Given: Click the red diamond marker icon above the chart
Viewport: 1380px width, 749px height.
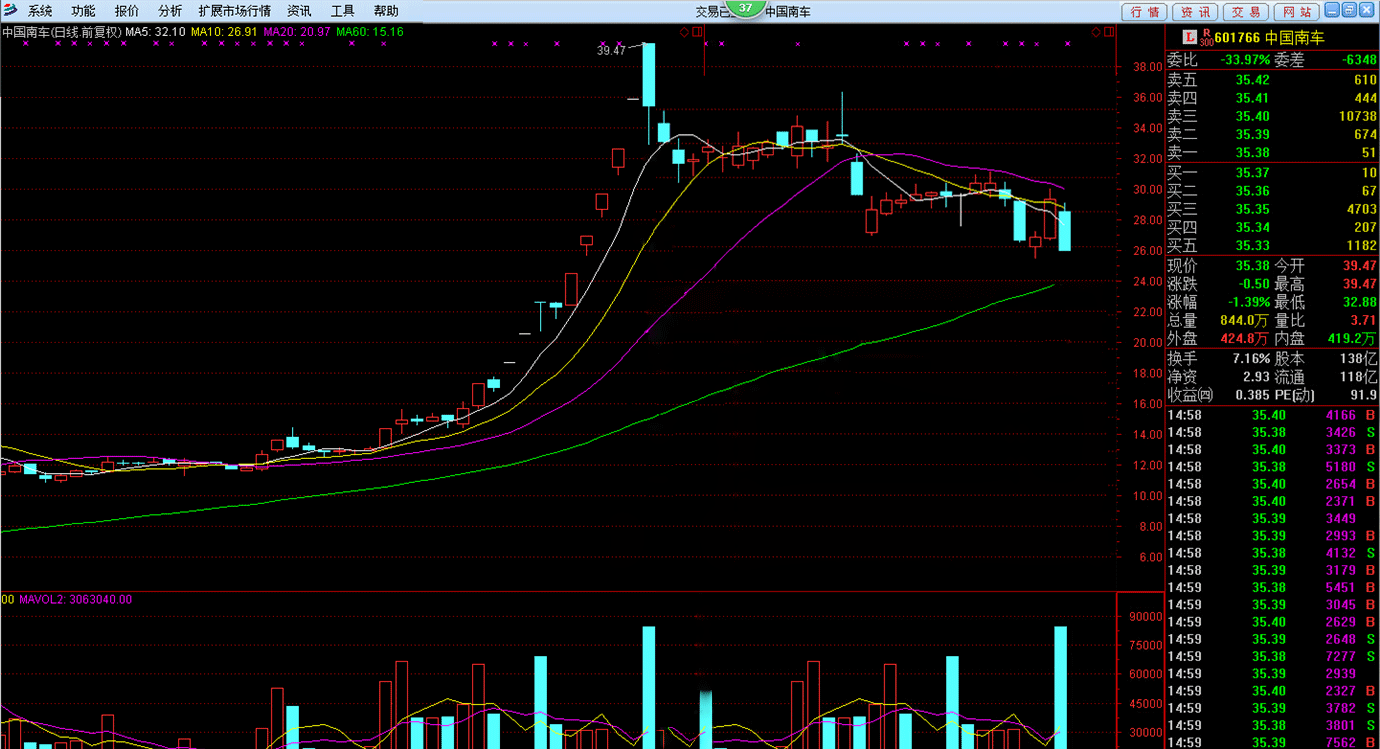Looking at the screenshot, I should click(684, 32).
